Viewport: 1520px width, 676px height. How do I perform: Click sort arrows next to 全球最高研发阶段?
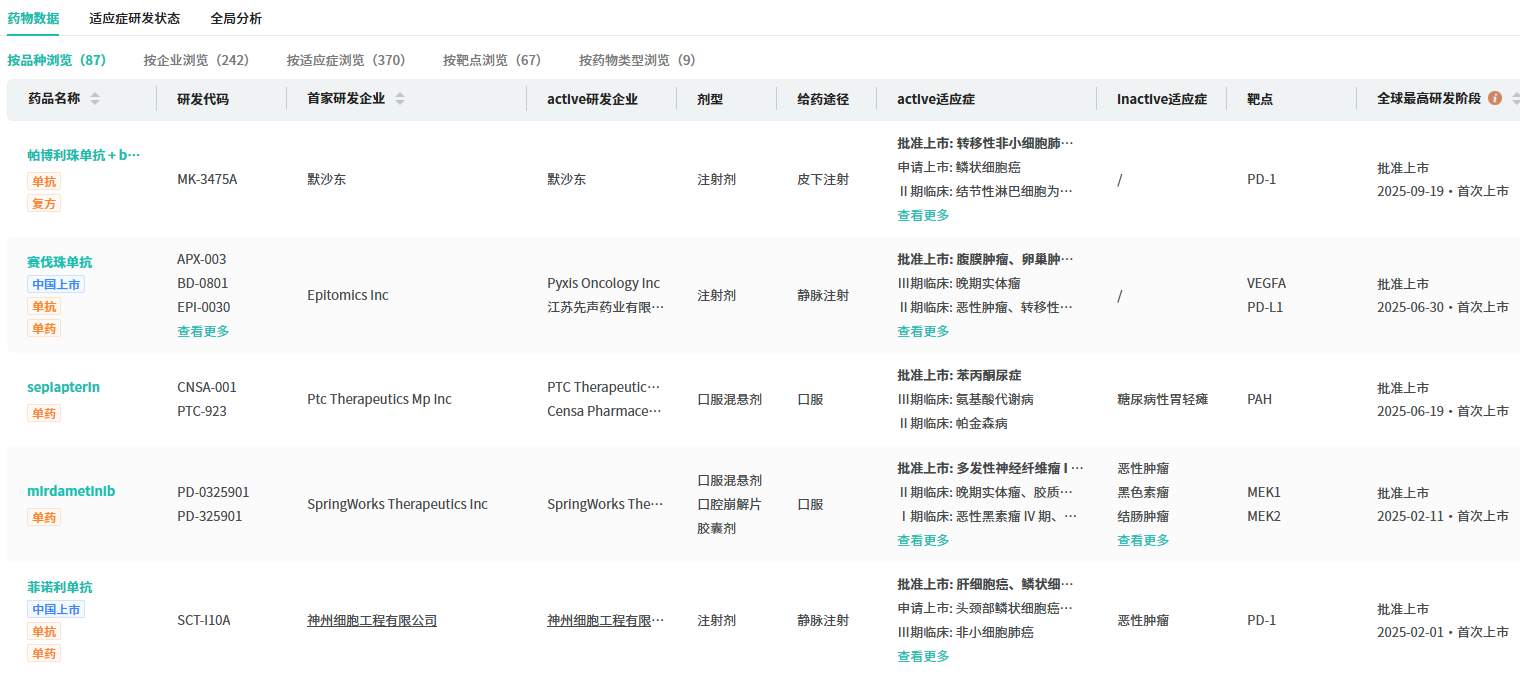coord(1515,99)
